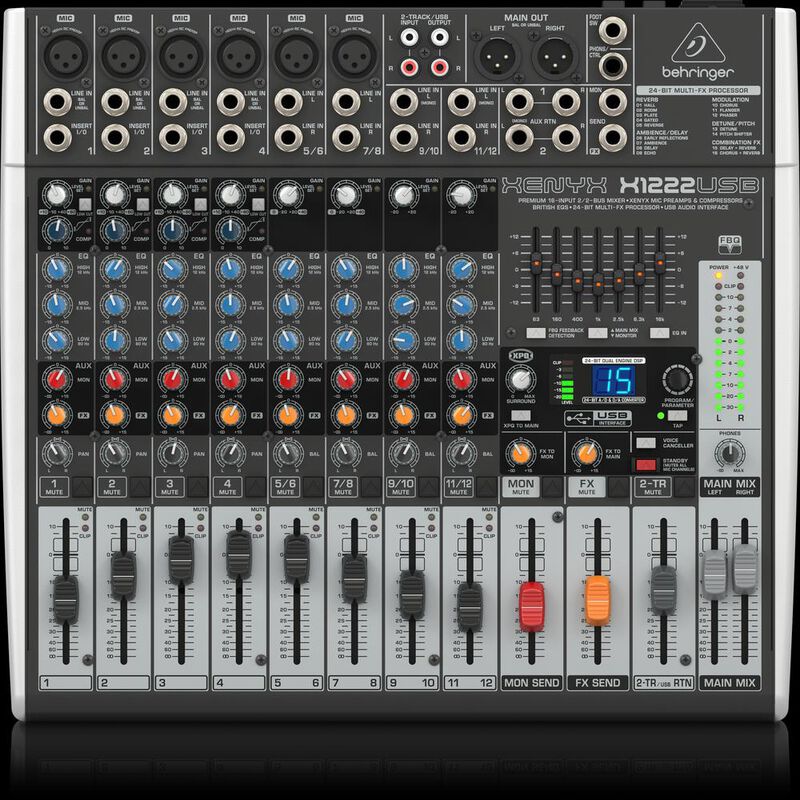Click the channel 9/10 LINE IN L jack
The height and width of the screenshot is (800, 800).
(x=404, y=102)
